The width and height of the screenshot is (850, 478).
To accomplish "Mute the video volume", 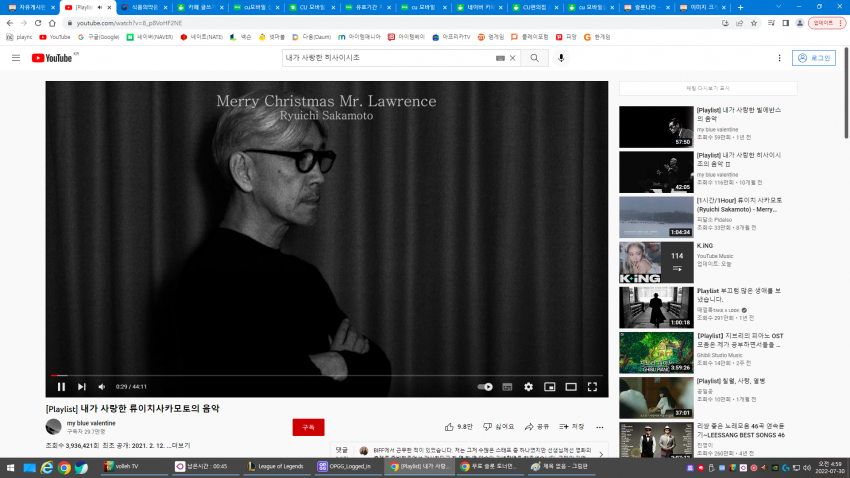I will 101,386.
